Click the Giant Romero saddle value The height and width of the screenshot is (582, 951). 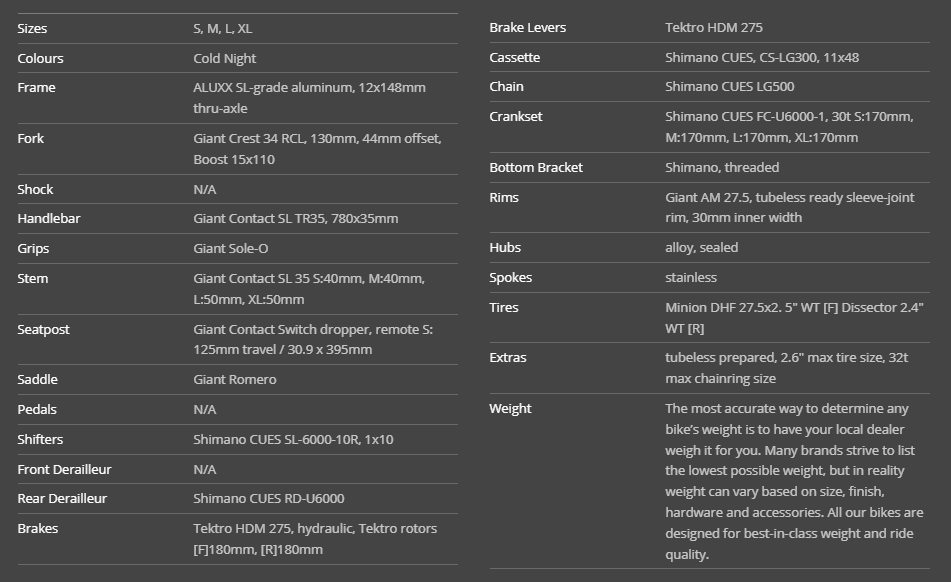coord(234,380)
